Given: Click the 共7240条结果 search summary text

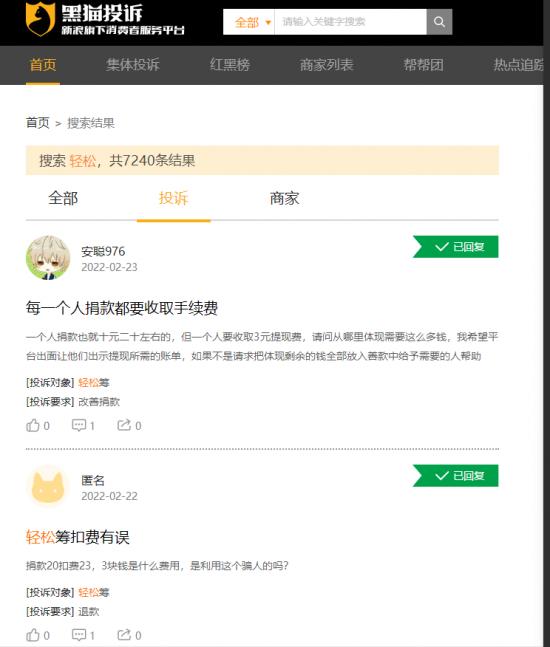Looking at the screenshot, I should click(x=152, y=161).
